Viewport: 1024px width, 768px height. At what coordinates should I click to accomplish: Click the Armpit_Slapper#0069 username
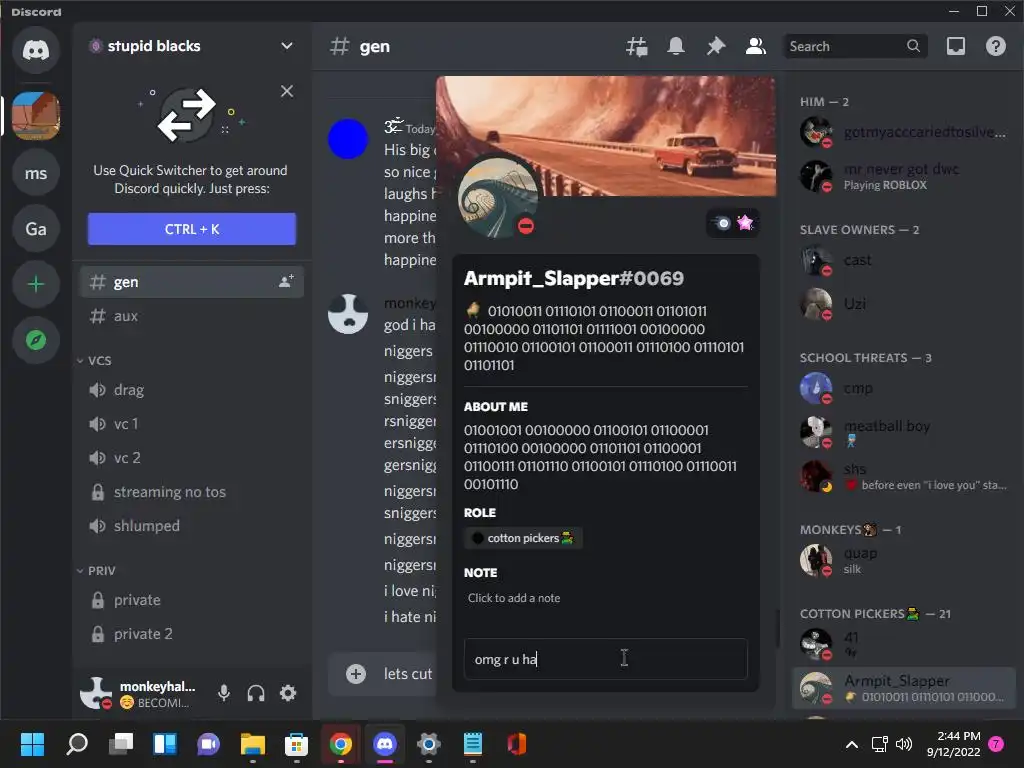pos(573,278)
